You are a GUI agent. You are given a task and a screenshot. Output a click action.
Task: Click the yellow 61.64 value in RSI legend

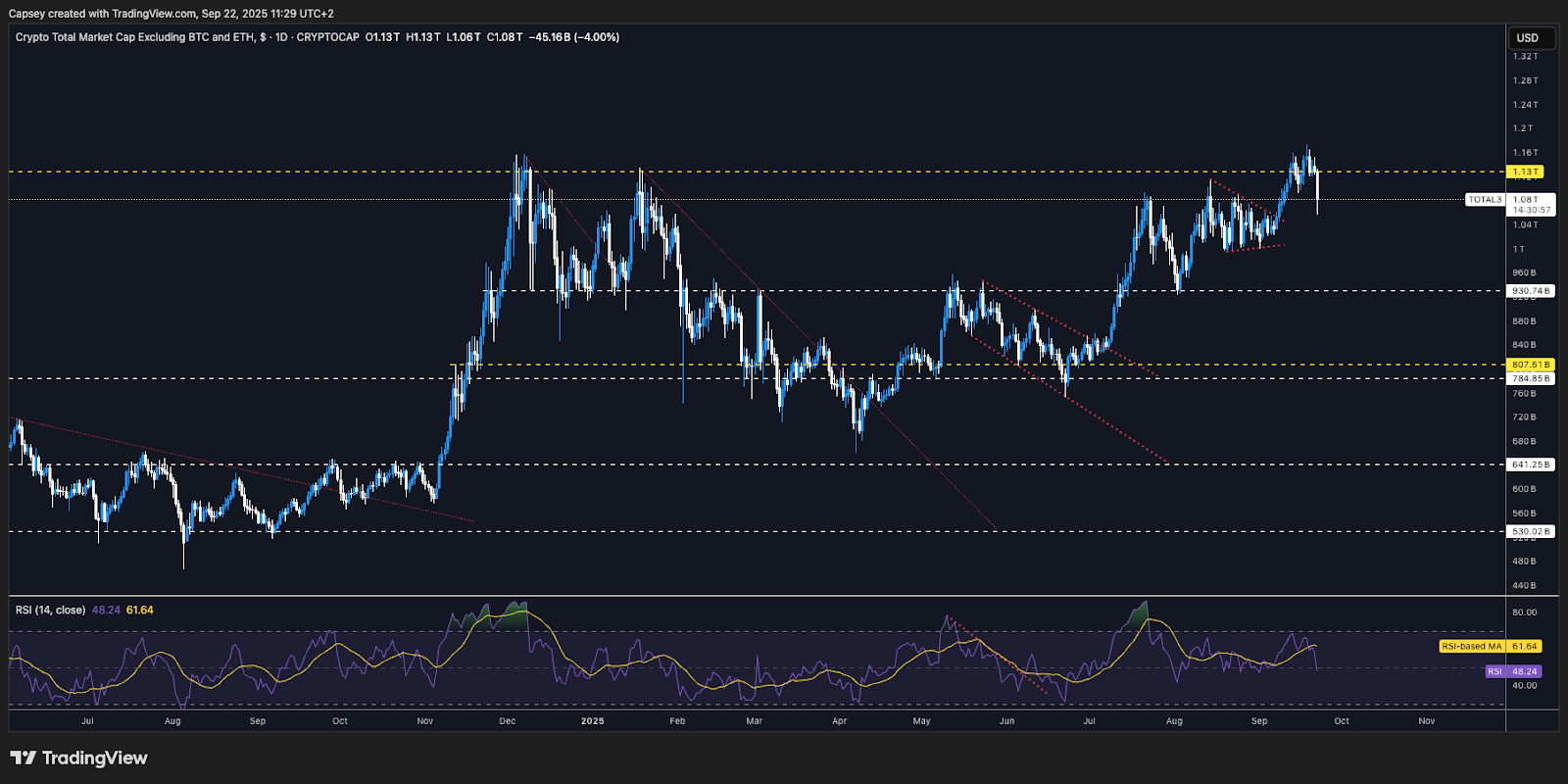click(140, 610)
